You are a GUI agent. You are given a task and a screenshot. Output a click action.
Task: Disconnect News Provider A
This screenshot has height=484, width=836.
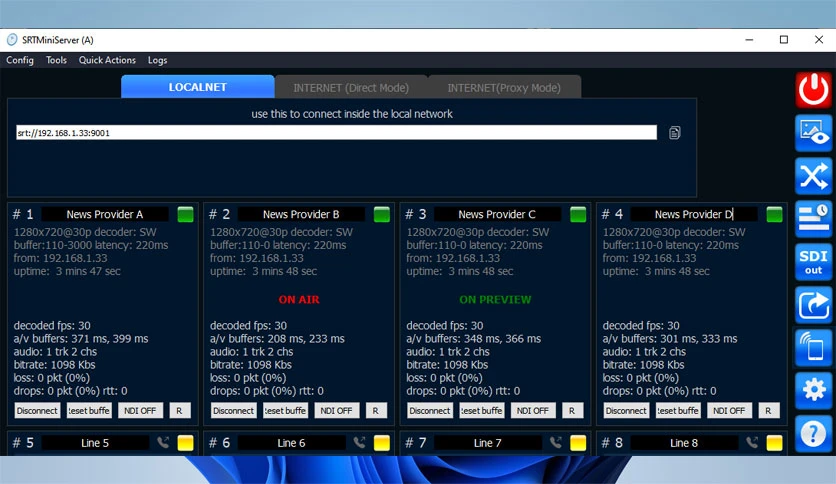(x=37, y=410)
